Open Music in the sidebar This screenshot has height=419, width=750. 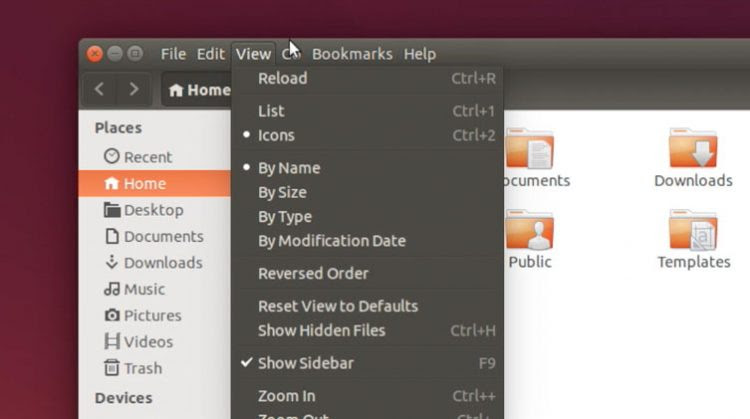[x=154, y=289]
